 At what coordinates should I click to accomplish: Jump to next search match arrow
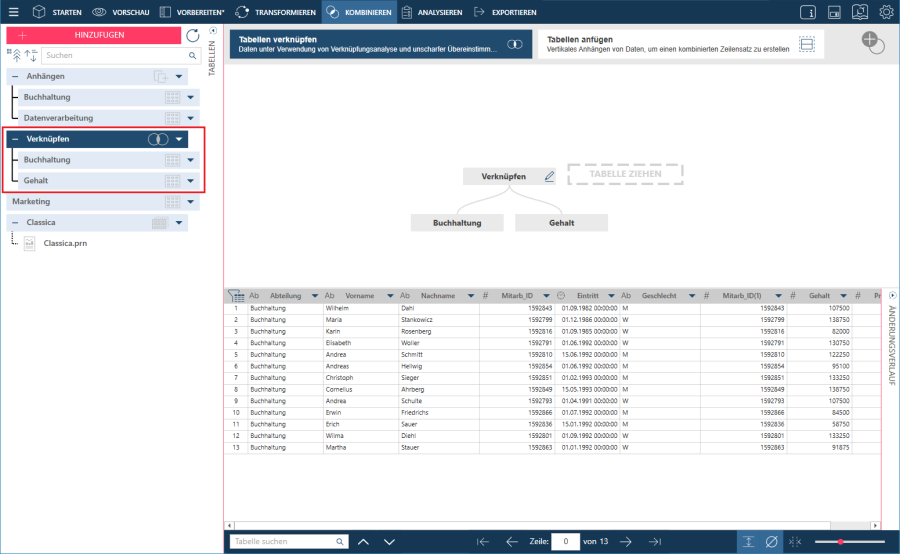coord(389,541)
